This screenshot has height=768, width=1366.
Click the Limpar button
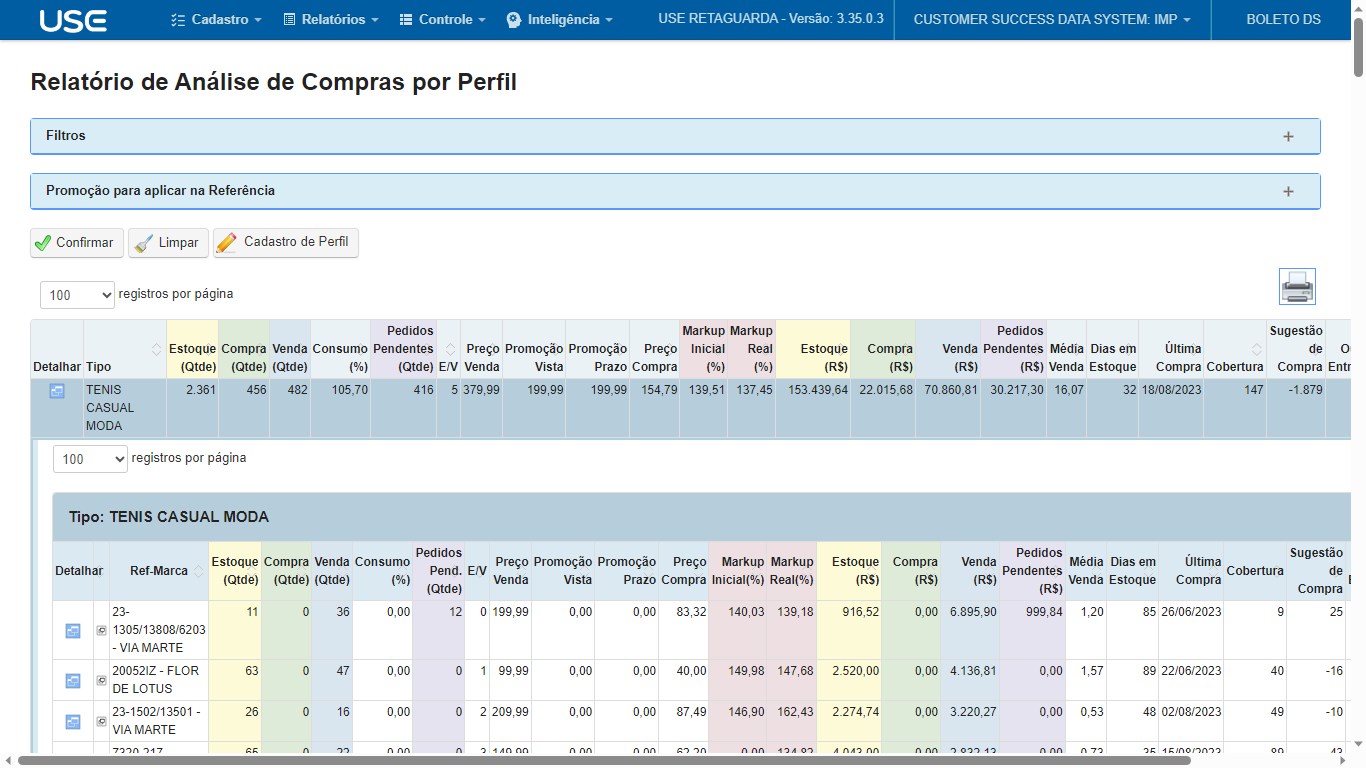[168, 243]
